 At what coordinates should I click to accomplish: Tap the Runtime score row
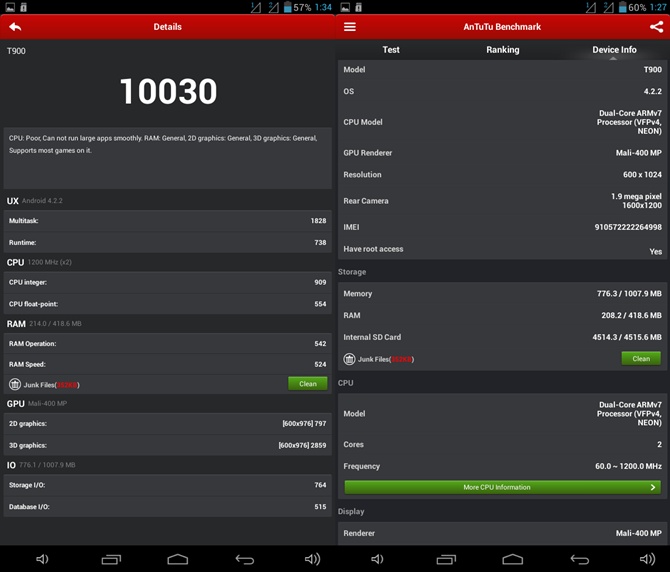pos(168,242)
